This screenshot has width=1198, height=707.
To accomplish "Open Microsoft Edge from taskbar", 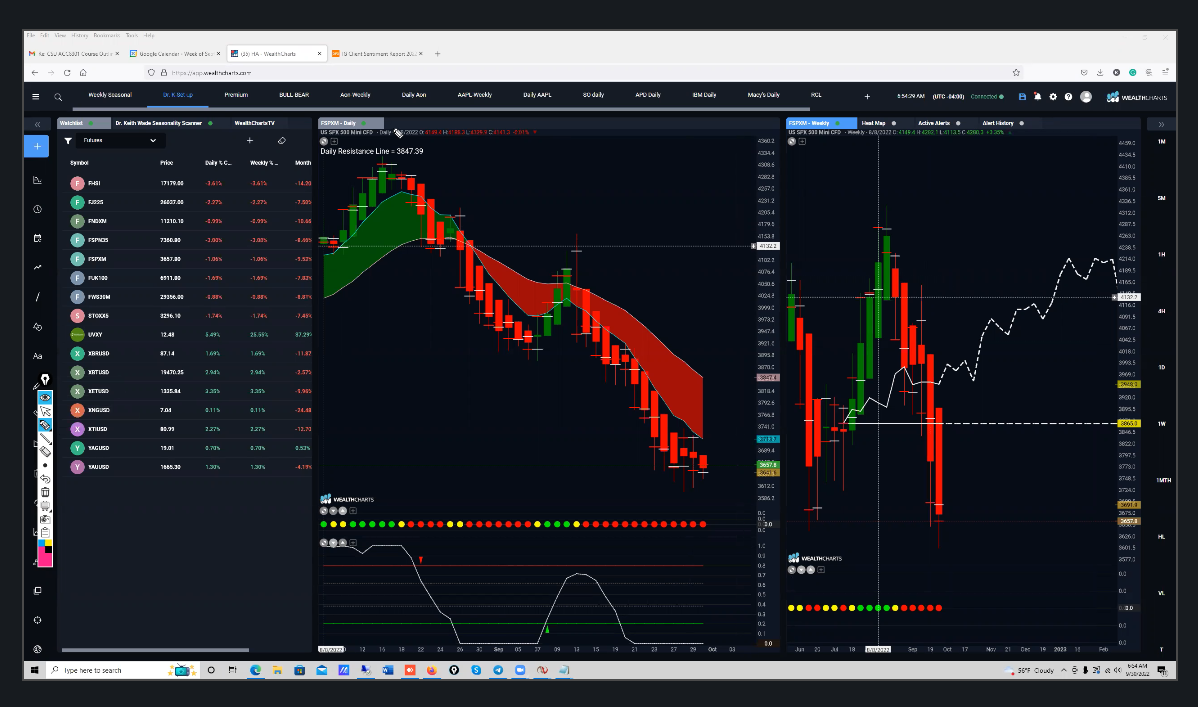I will tap(255, 670).
